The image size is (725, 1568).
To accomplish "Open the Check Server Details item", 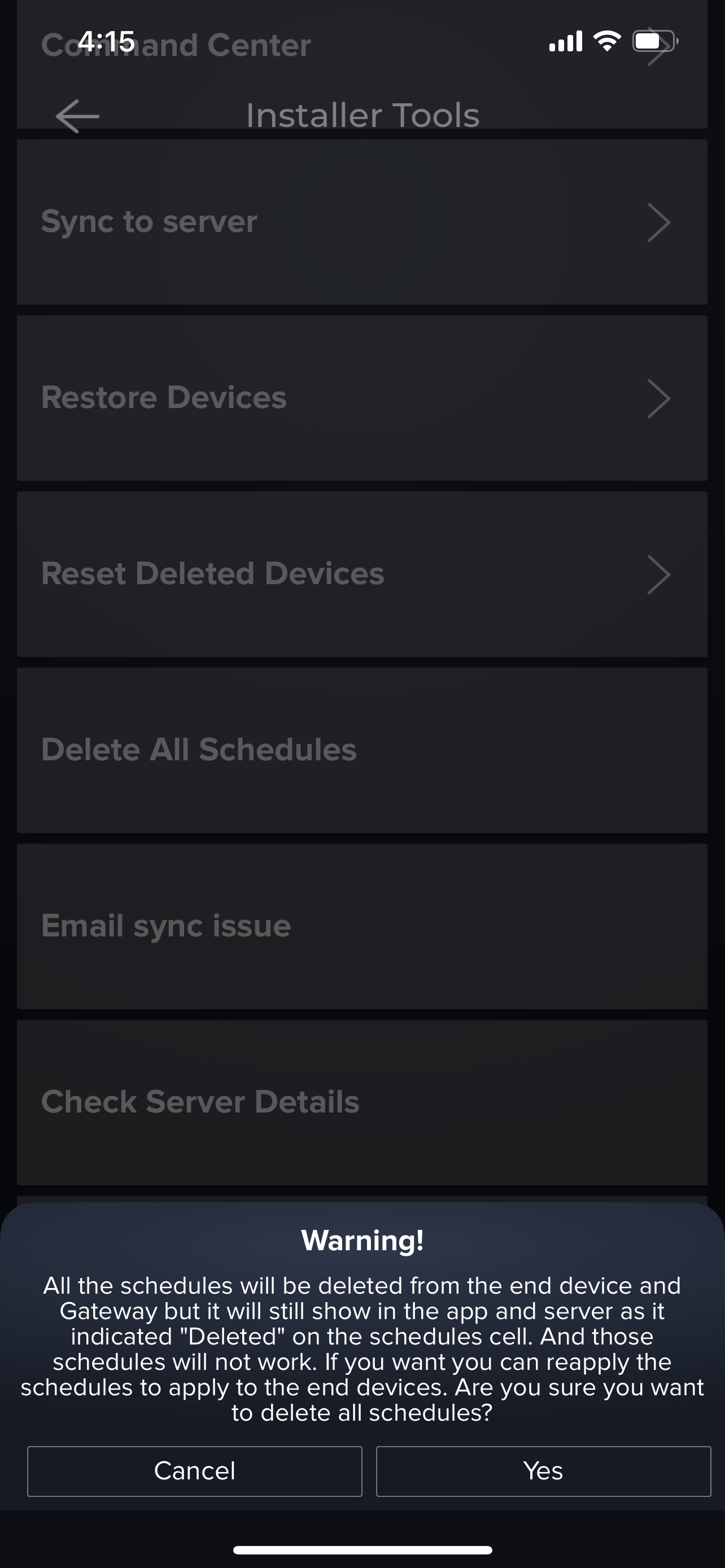I will [x=200, y=1102].
